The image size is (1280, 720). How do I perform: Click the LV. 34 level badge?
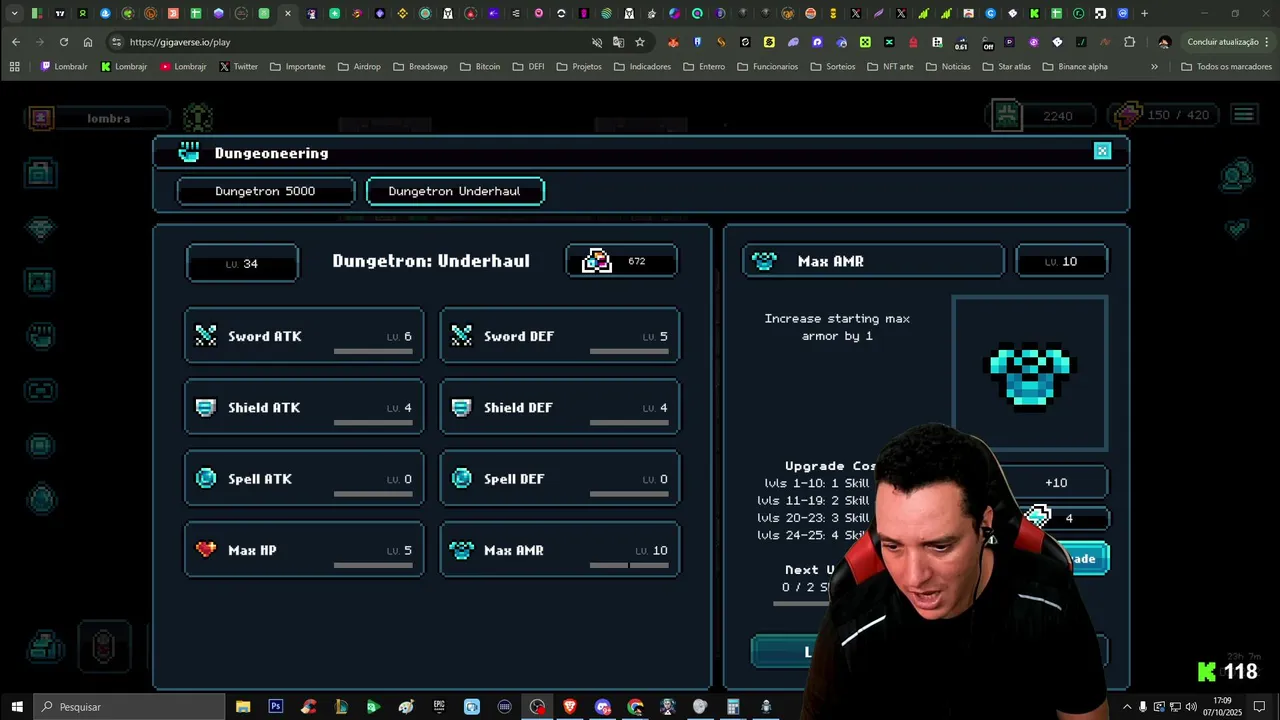[x=242, y=263]
